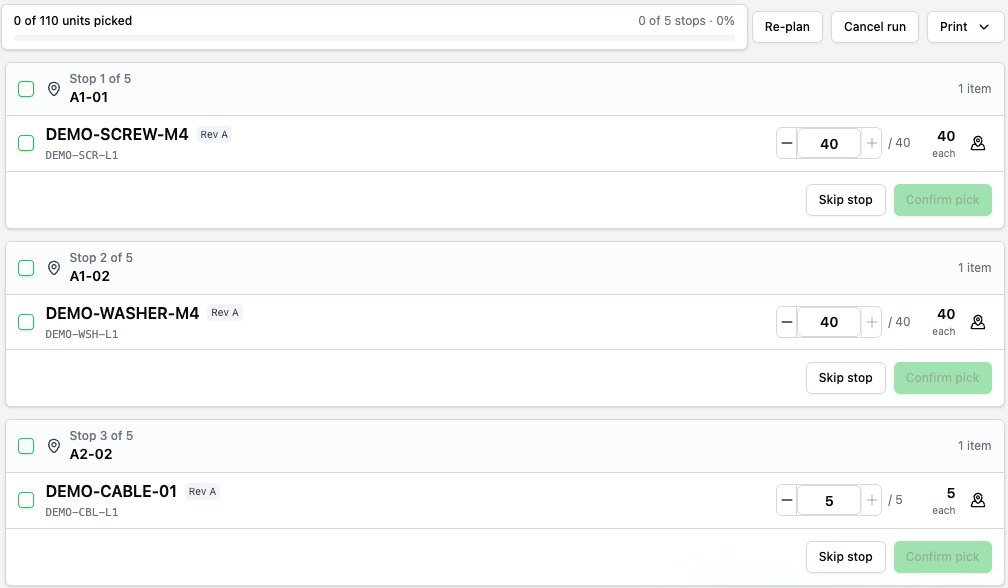Check the Stop 2 of 5 A1-02 checkbox
1008x588 pixels.
coord(26,267)
